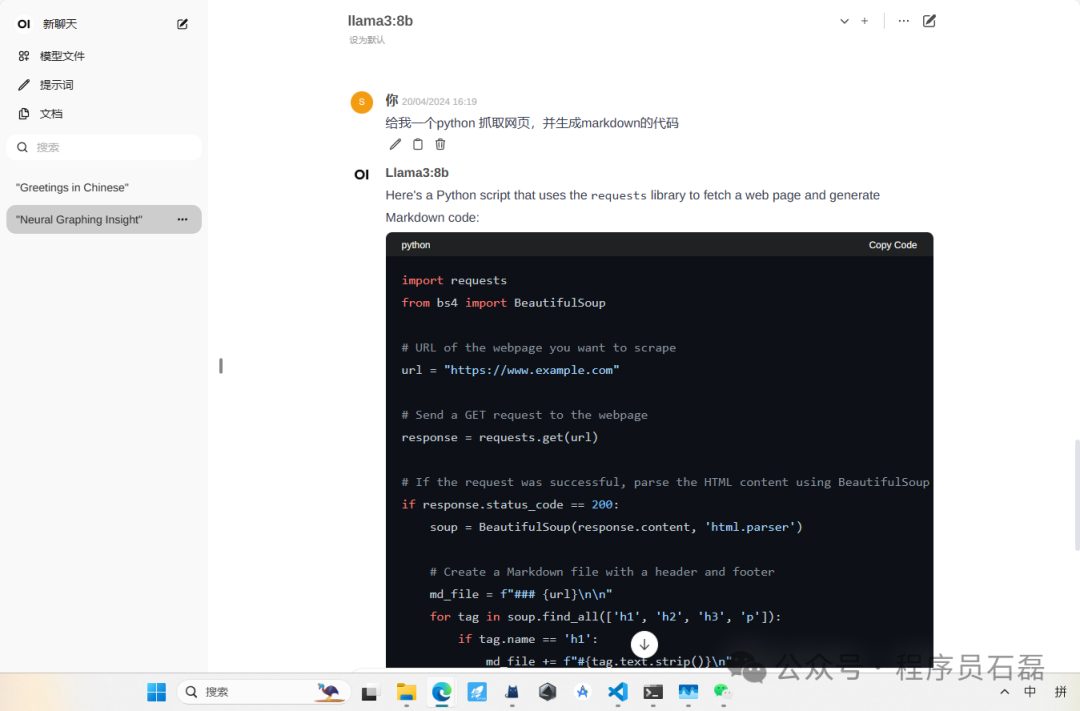Go to 提示词 prompts section
The image size is (1080, 711).
(x=56, y=85)
